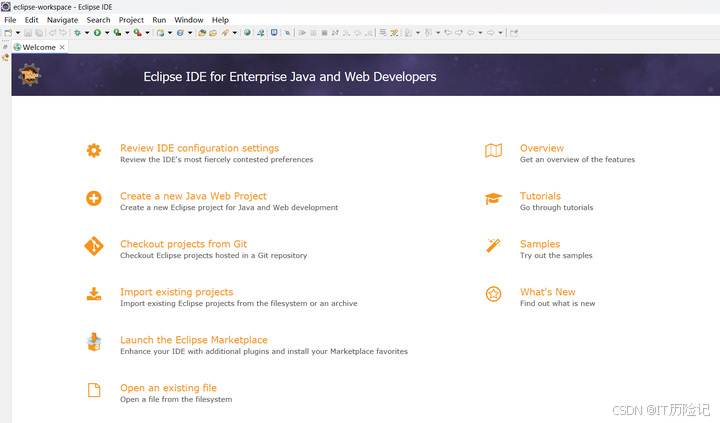Viewport: 720px width, 423px height.
Task: Click Checkout projects from Git link
Action: coord(183,244)
